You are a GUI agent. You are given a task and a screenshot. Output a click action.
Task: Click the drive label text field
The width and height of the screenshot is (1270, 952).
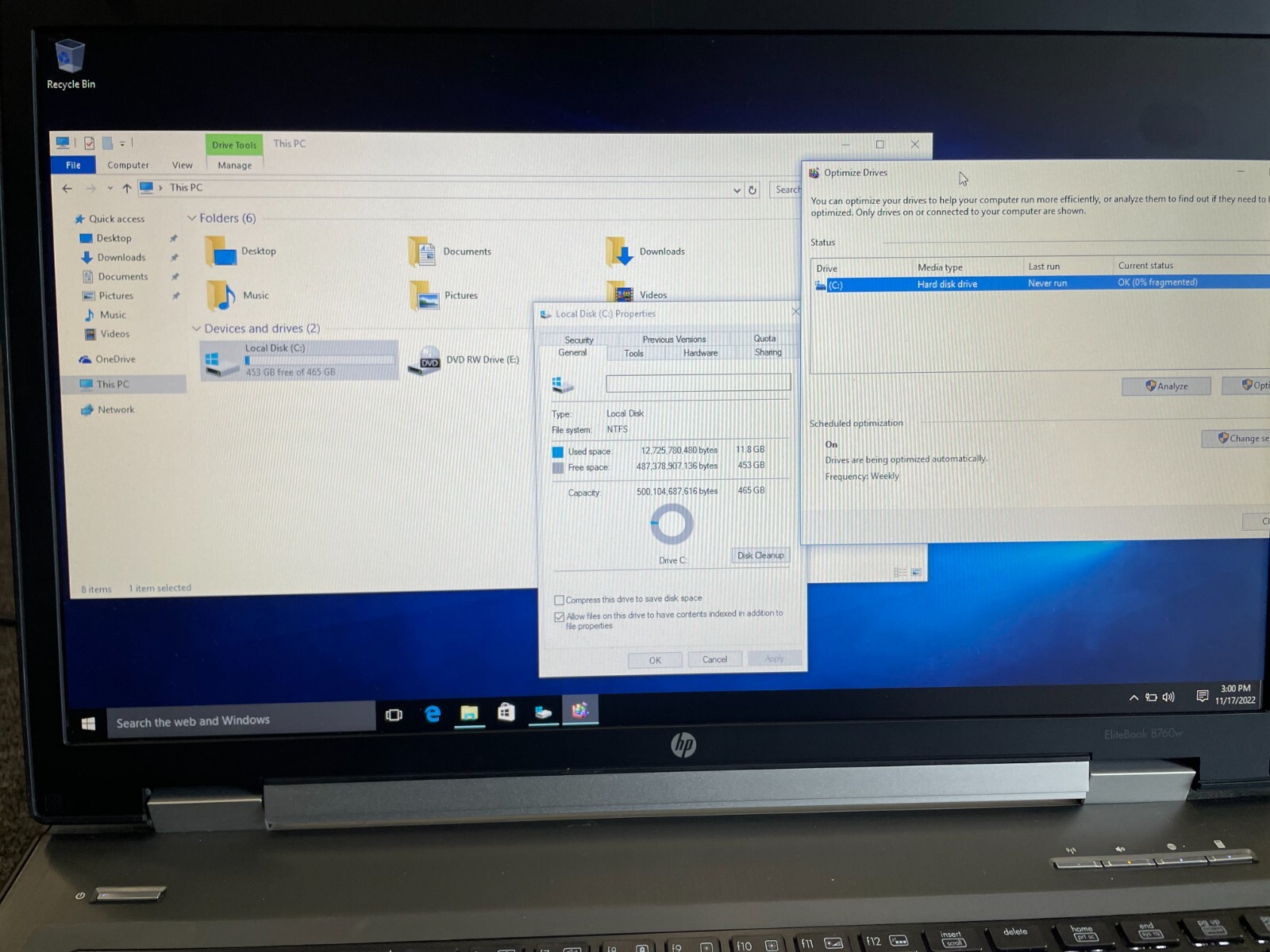698,382
